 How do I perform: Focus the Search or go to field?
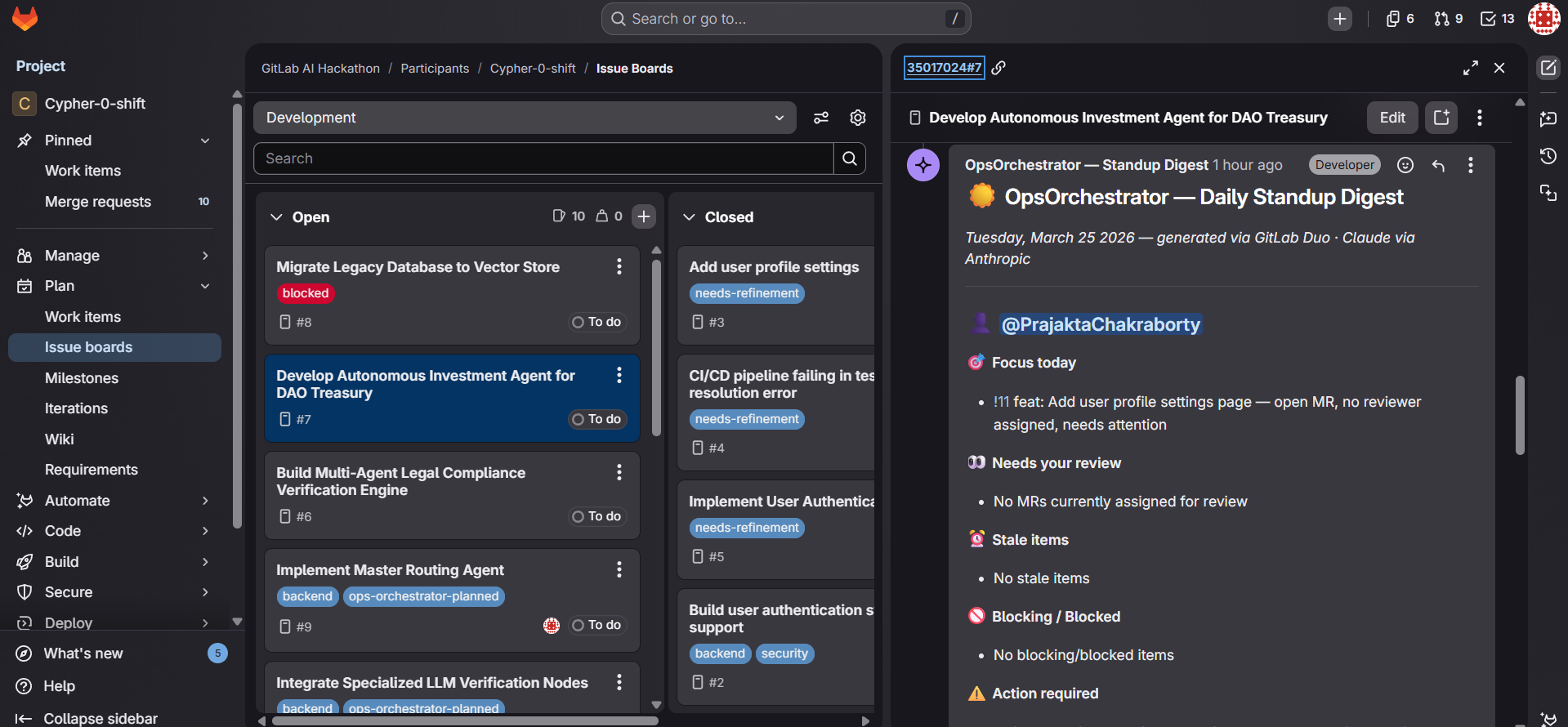point(786,19)
